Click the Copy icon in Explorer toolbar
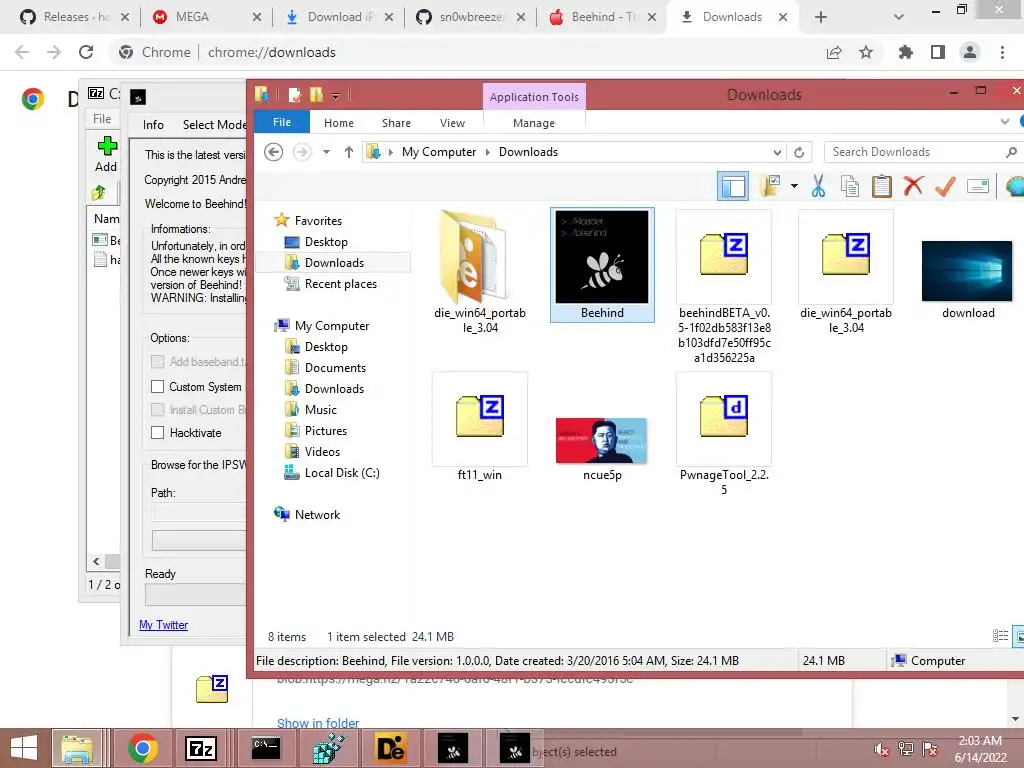This screenshot has height=768, width=1024. coord(850,186)
